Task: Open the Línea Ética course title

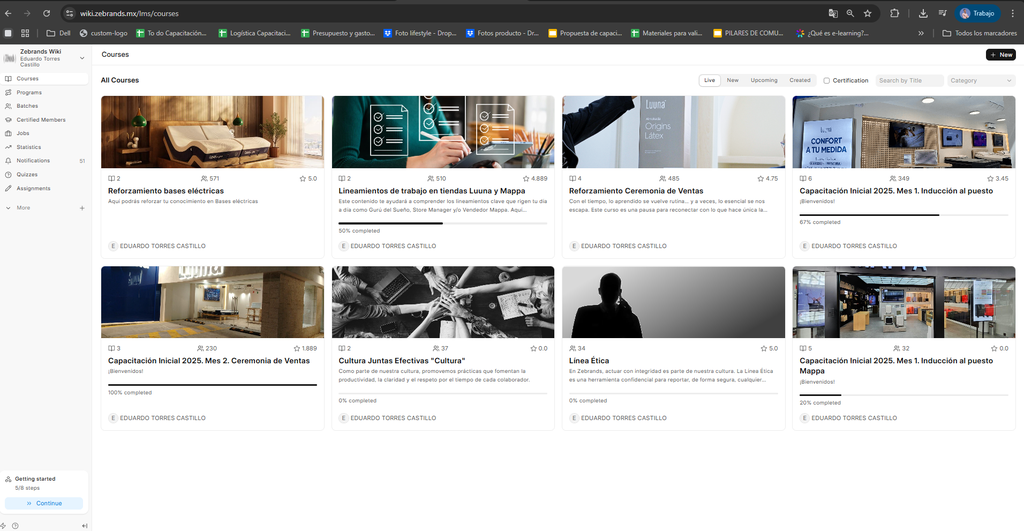Action: [x=589, y=361]
